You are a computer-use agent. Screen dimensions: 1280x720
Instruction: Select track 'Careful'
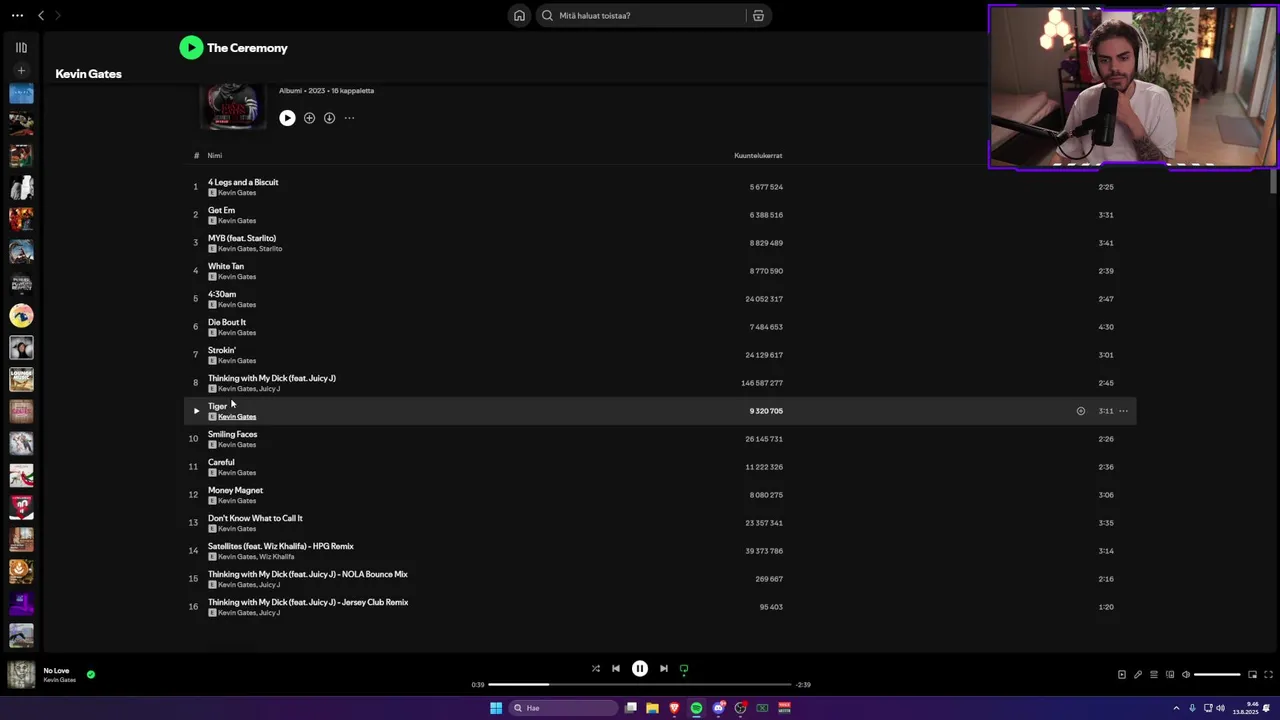click(x=221, y=462)
